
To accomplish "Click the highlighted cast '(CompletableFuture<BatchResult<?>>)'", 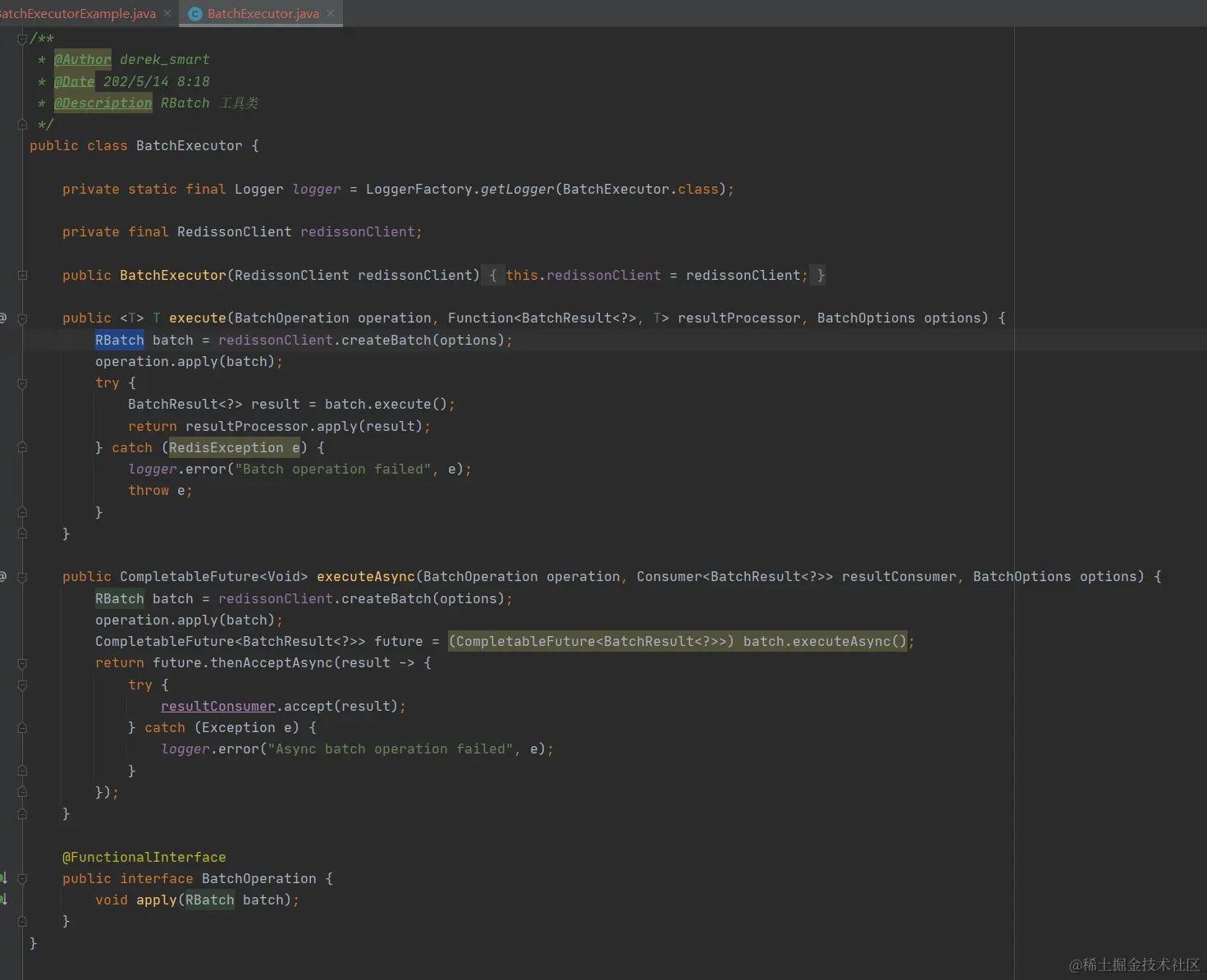I will coord(592,642).
